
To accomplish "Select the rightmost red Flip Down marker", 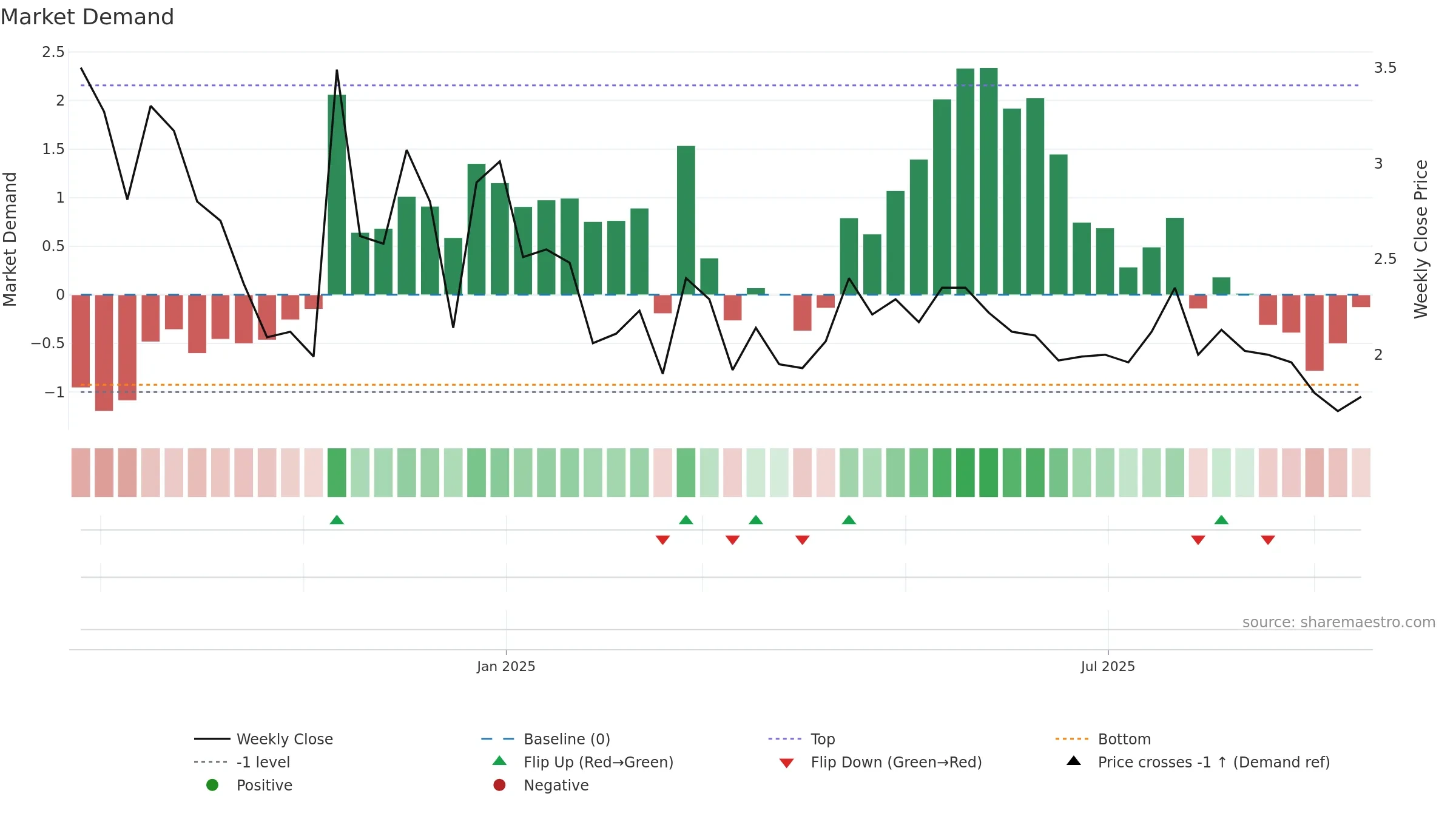I will coord(1267,539).
